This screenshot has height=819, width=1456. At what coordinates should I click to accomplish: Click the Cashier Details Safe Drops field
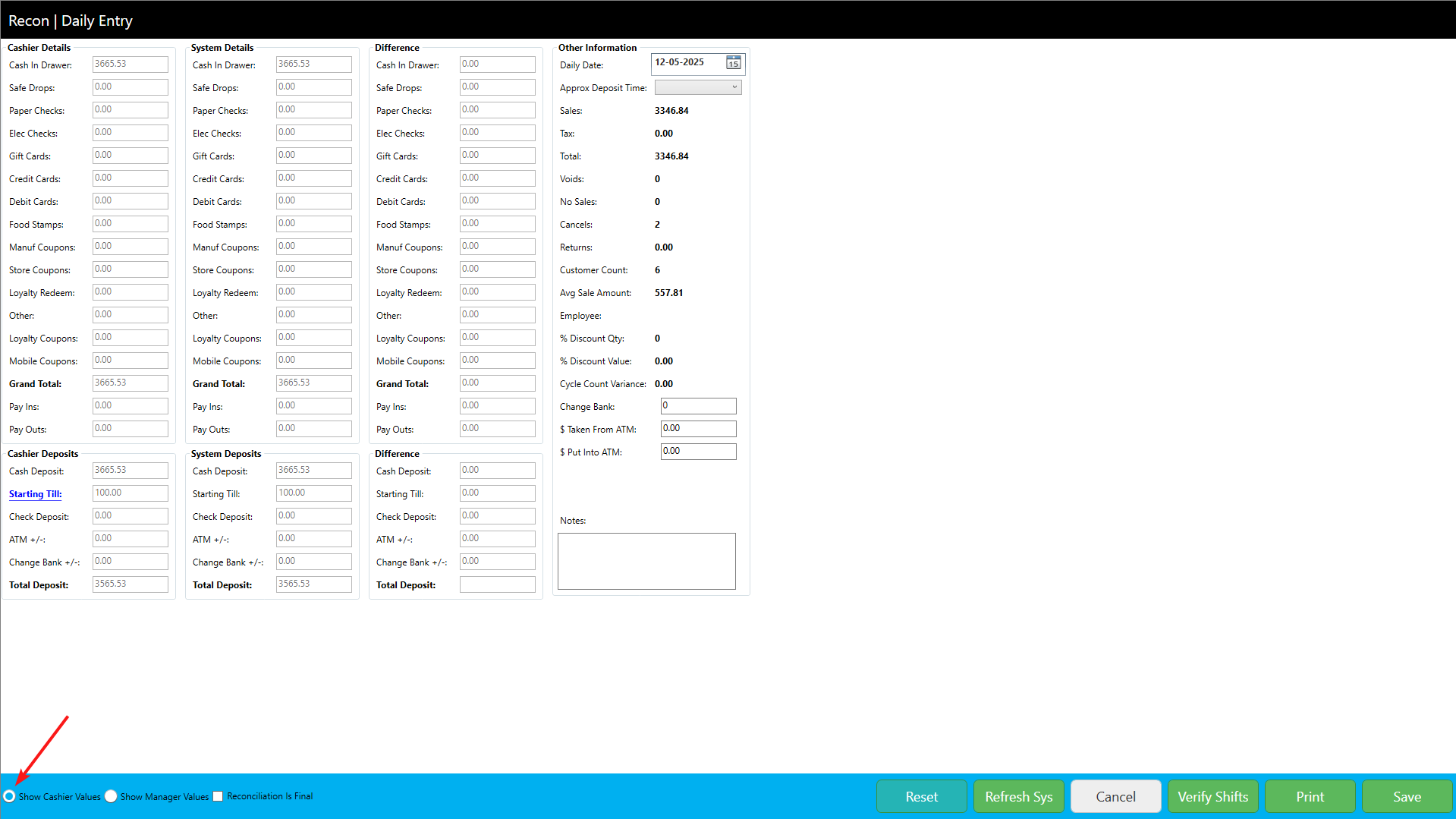pyautogui.click(x=130, y=87)
